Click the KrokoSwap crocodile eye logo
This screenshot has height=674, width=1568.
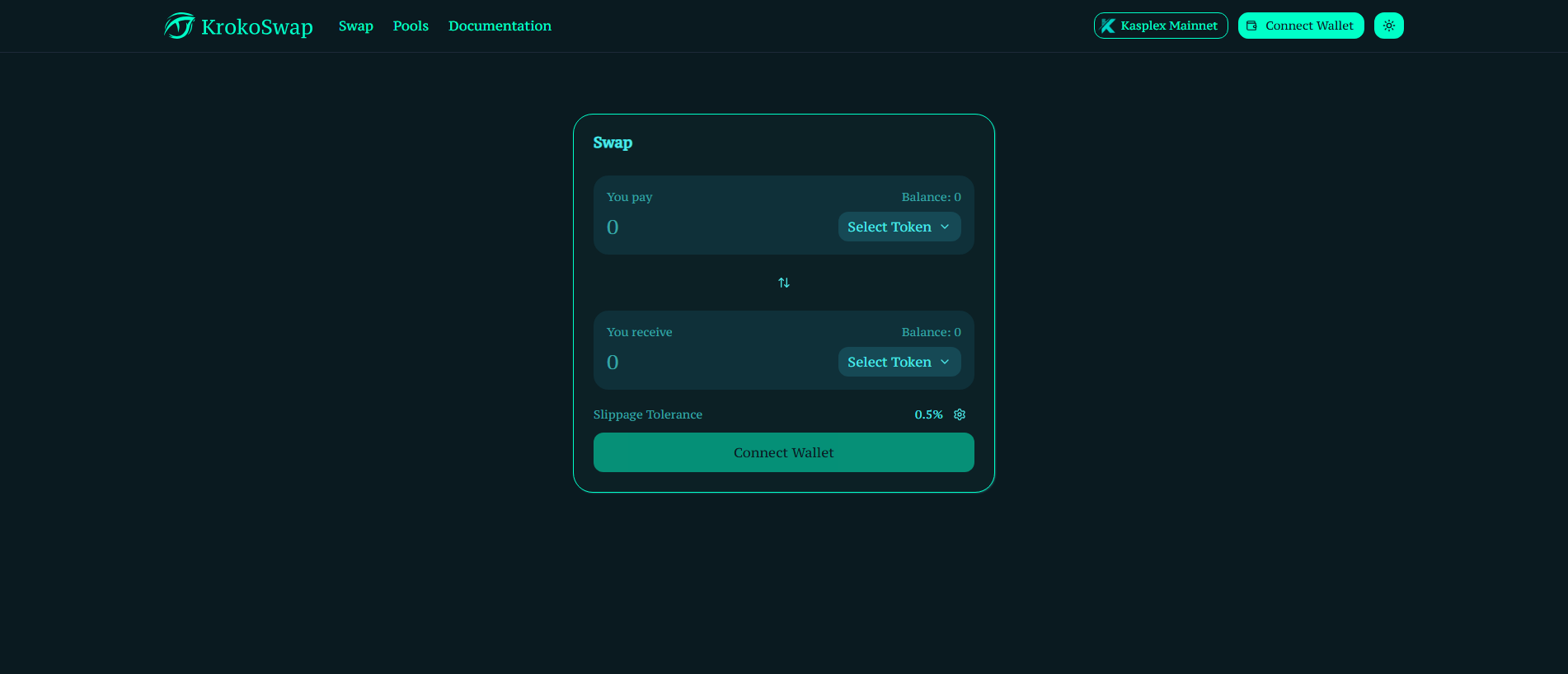click(x=179, y=26)
